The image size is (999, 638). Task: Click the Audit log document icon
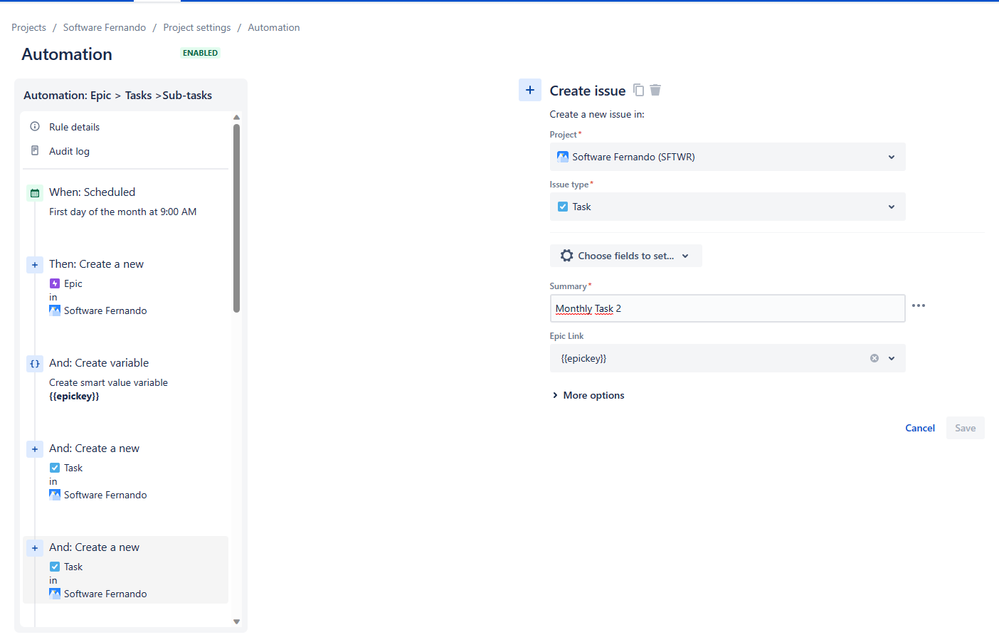click(35, 151)
